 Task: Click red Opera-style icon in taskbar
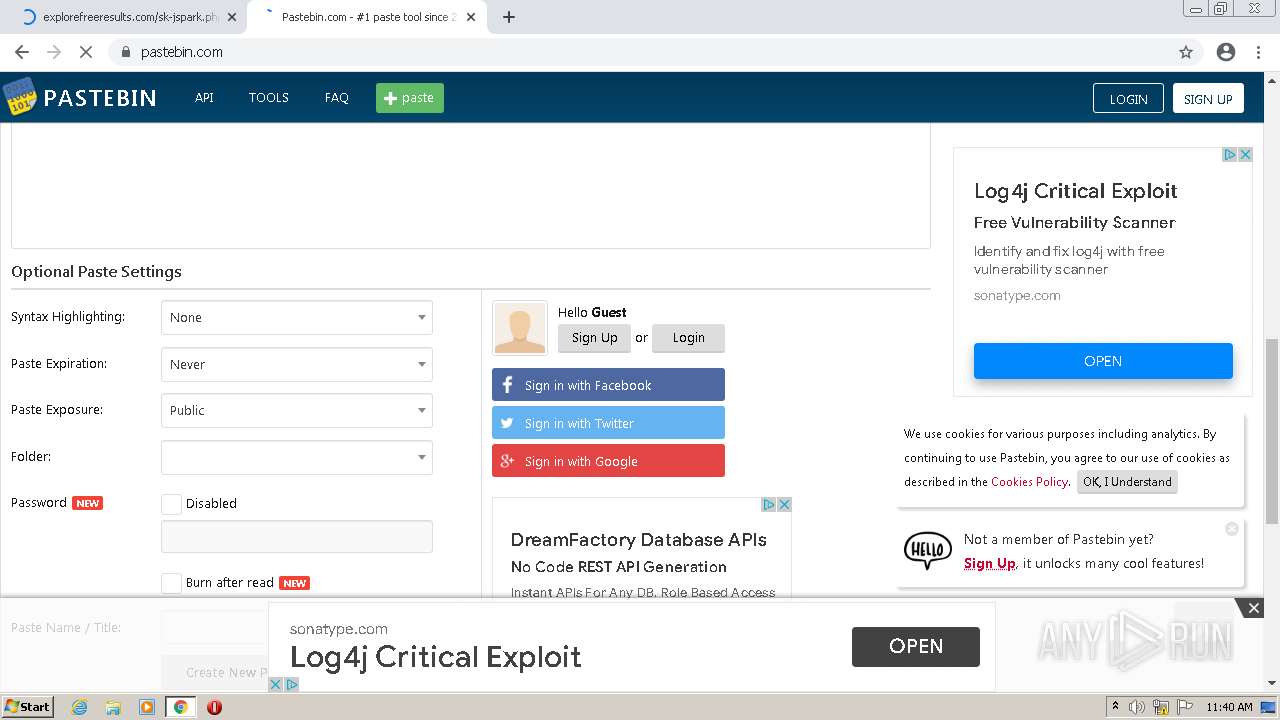click(x=214, y=707)
